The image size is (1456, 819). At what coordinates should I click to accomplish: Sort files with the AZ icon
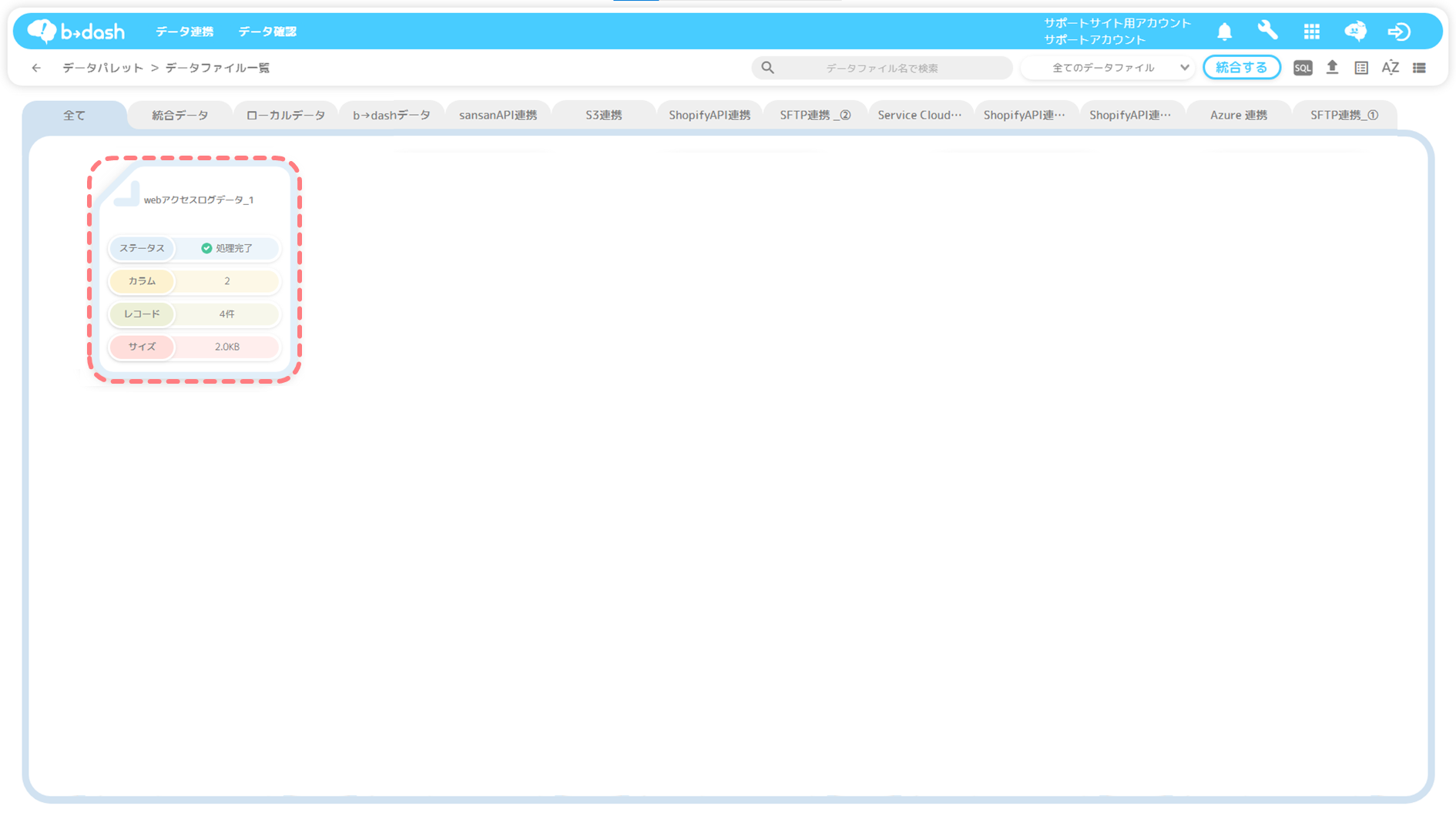pyautogui.click(x=1391, y=68)
